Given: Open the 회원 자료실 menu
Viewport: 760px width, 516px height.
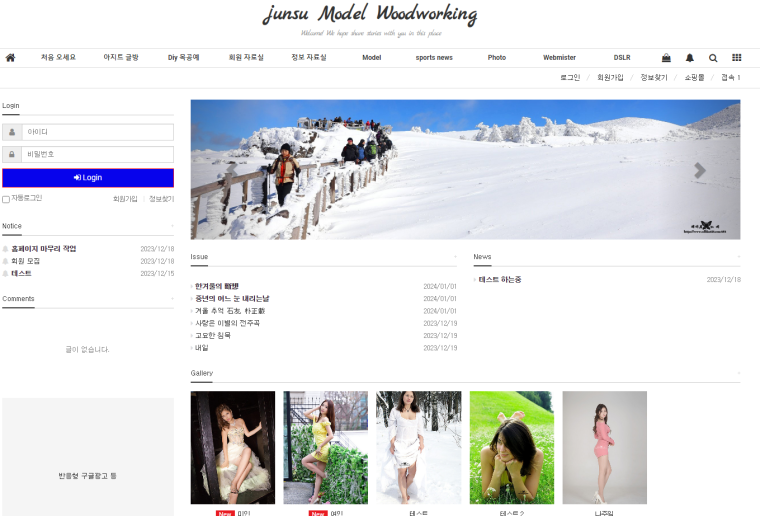Looking at the screenshot, I should [x=246, y=57].
